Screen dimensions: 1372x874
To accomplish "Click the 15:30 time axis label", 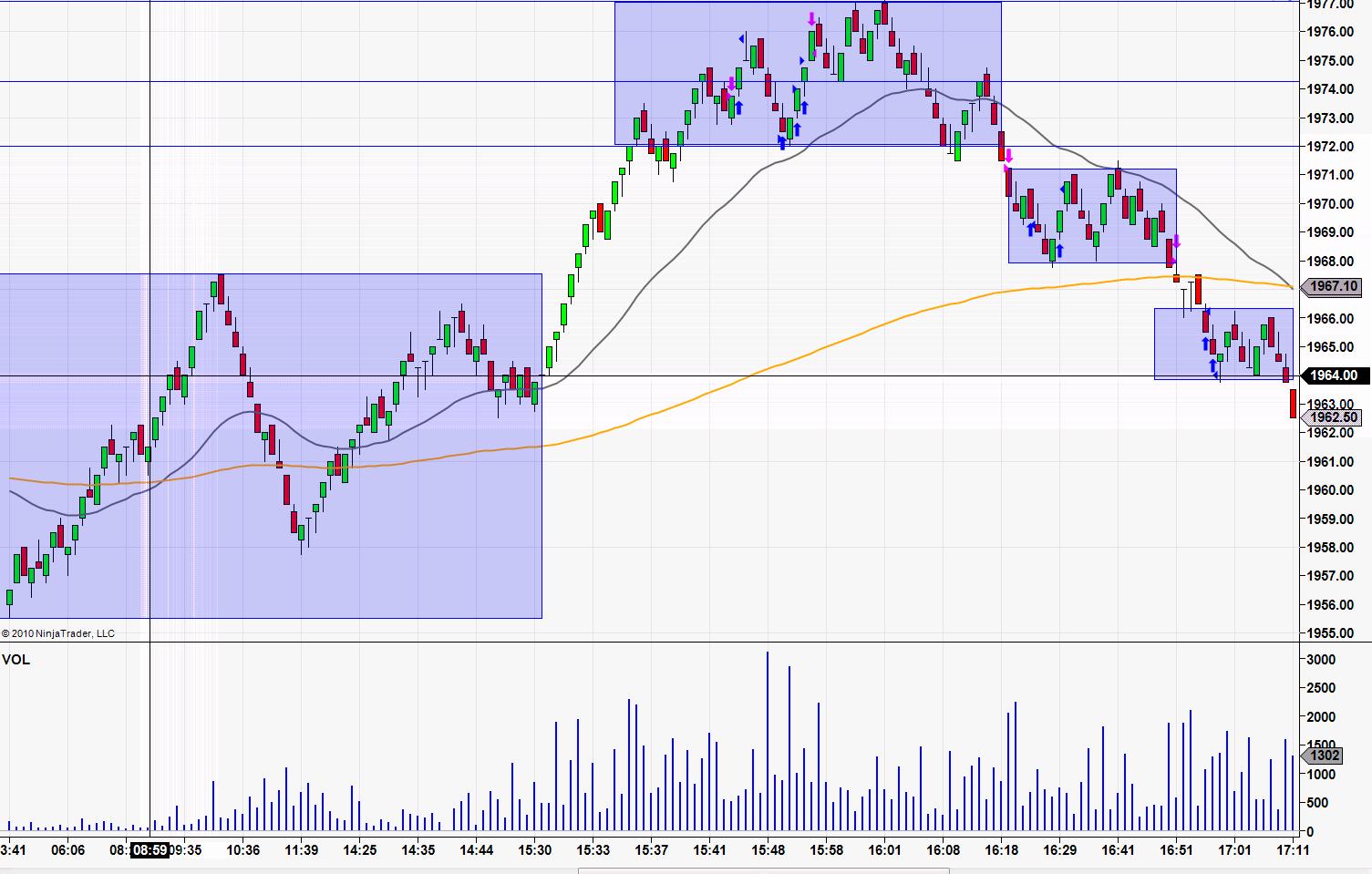I will [x=535, y=850].
